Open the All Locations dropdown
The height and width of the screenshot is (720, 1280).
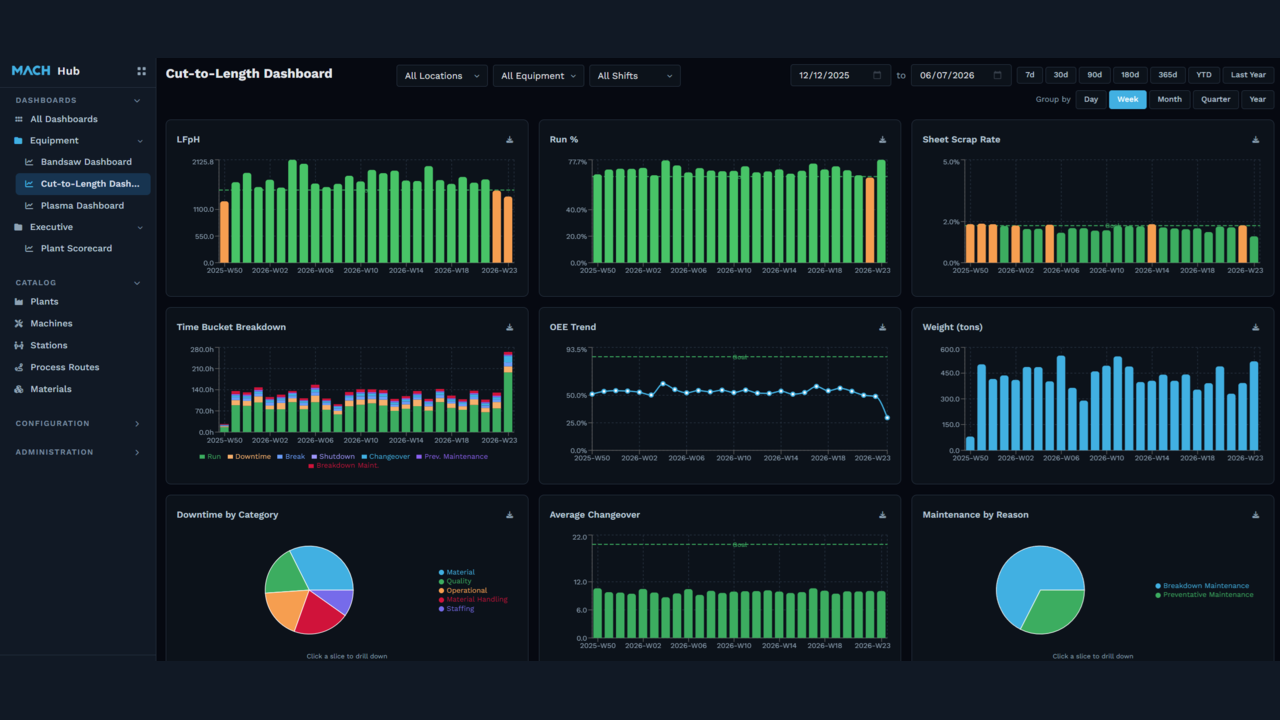tap(442, 76)
